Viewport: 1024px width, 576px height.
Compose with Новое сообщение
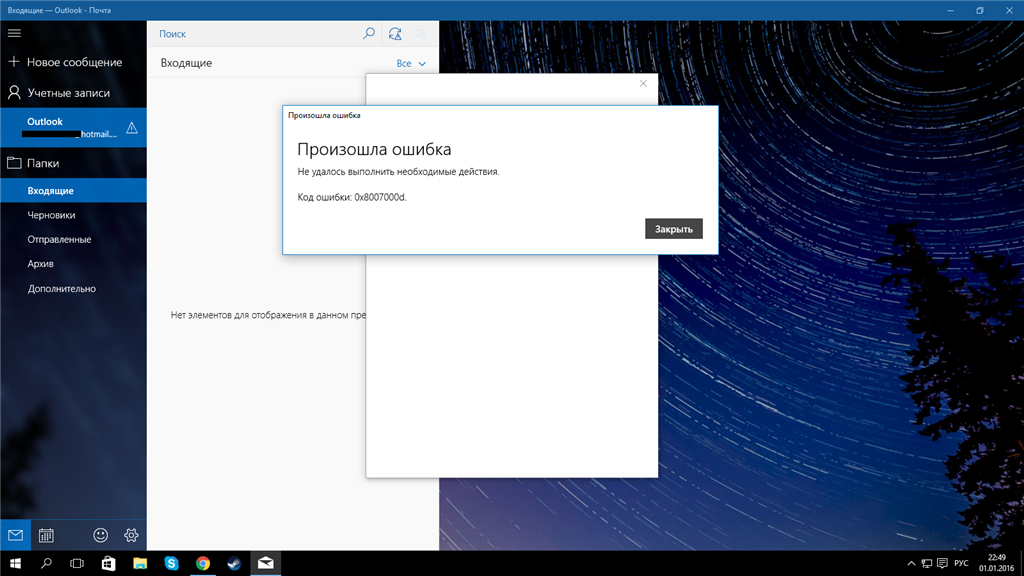[73, 62]
